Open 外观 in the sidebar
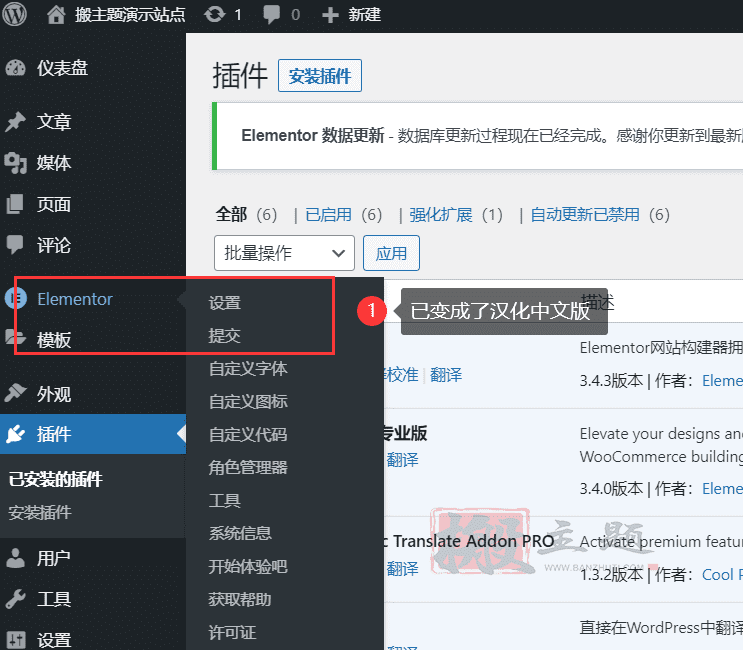The width and height of the screenshot is (743, 650). 54,394
